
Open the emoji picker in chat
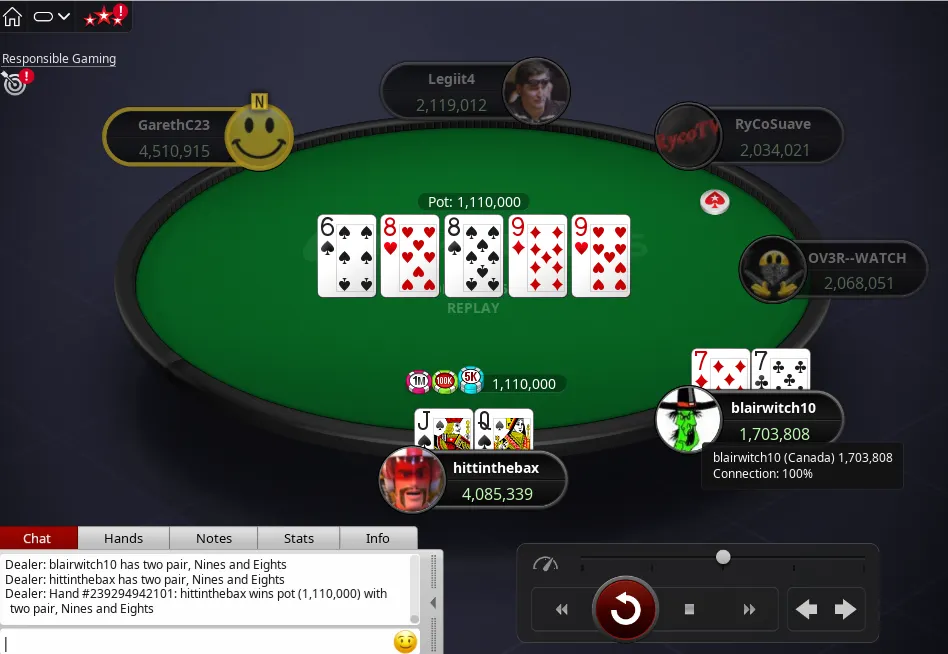[405, 641]
